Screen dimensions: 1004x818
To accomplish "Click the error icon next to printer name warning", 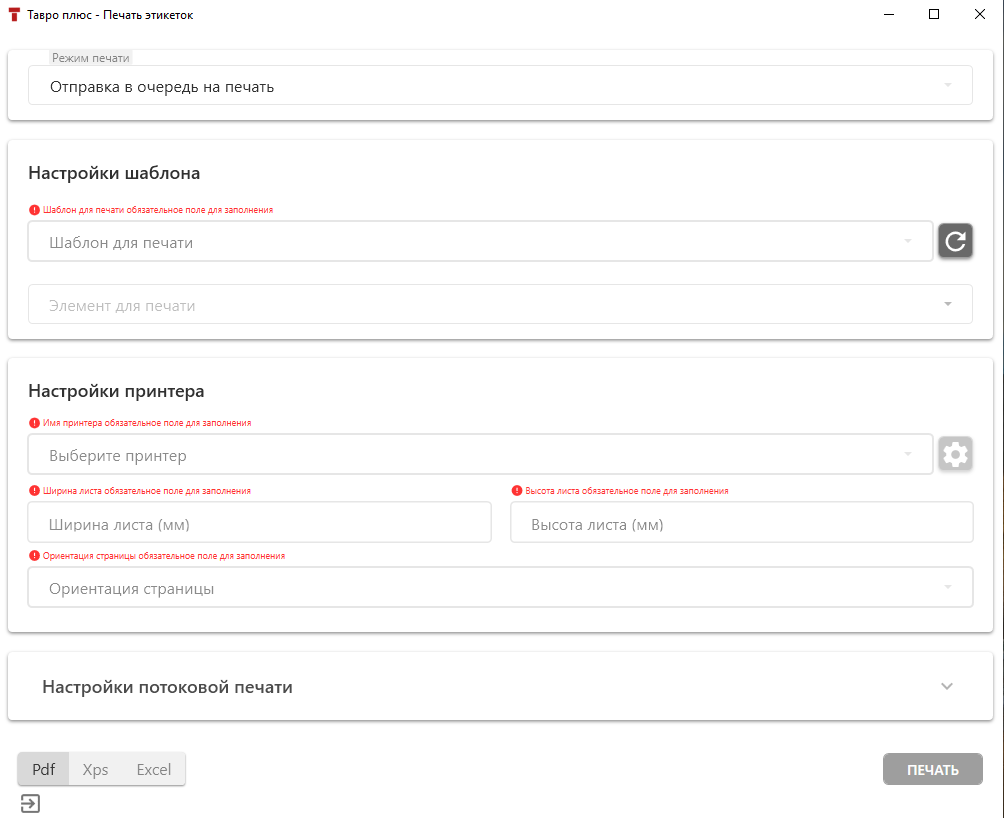I will (x=35, y=423).
